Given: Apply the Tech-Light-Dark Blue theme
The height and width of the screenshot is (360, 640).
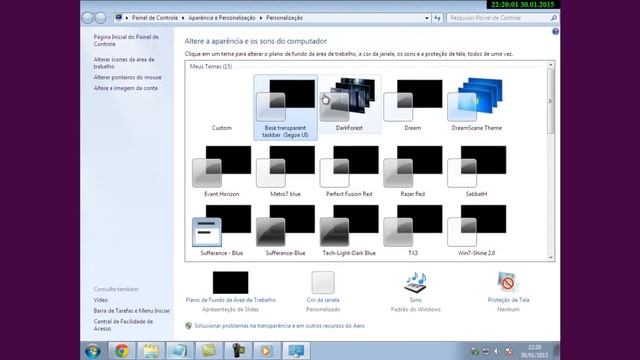Looking at the screenshot, I should click(349, 231).
